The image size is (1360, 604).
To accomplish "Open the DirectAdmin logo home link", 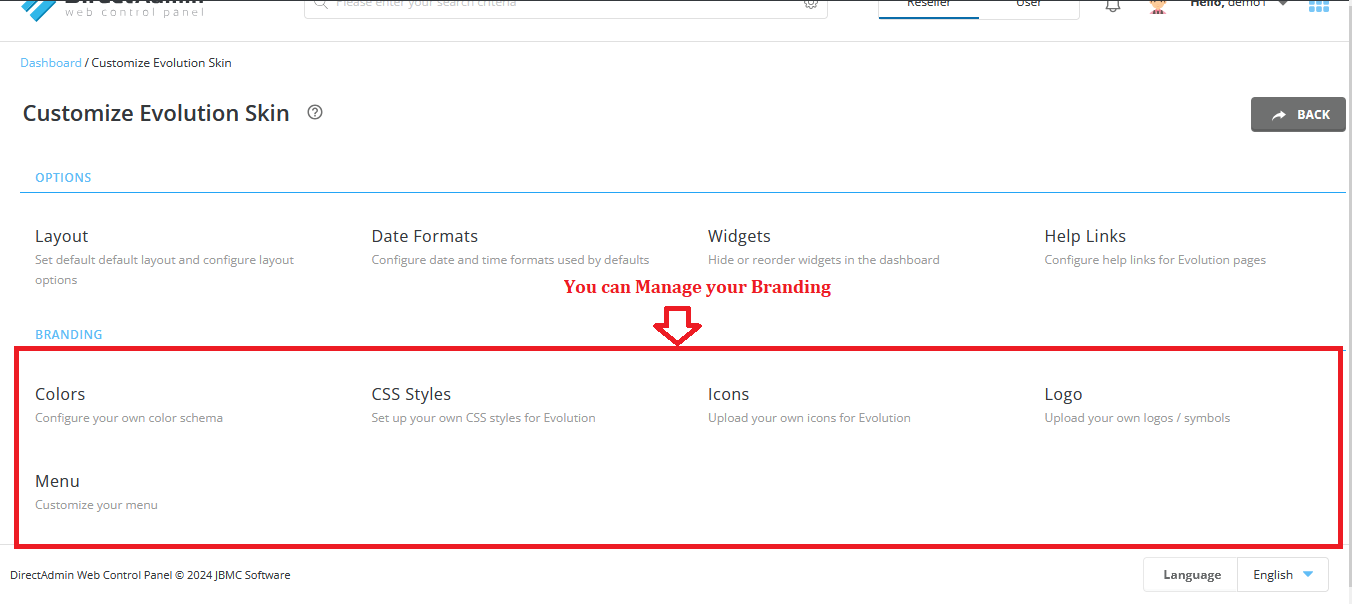I will click(x=112, y=8).
